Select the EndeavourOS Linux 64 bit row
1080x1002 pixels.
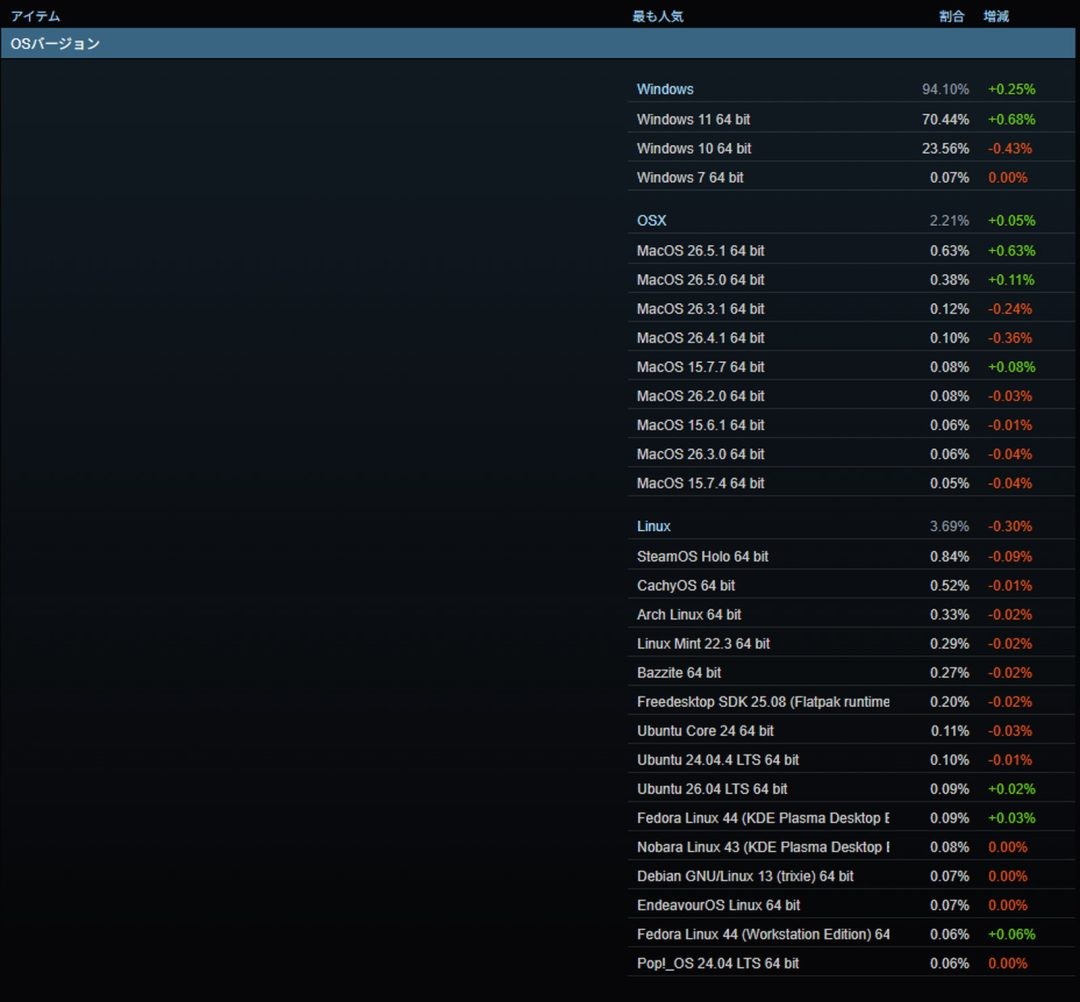(851, 905)
